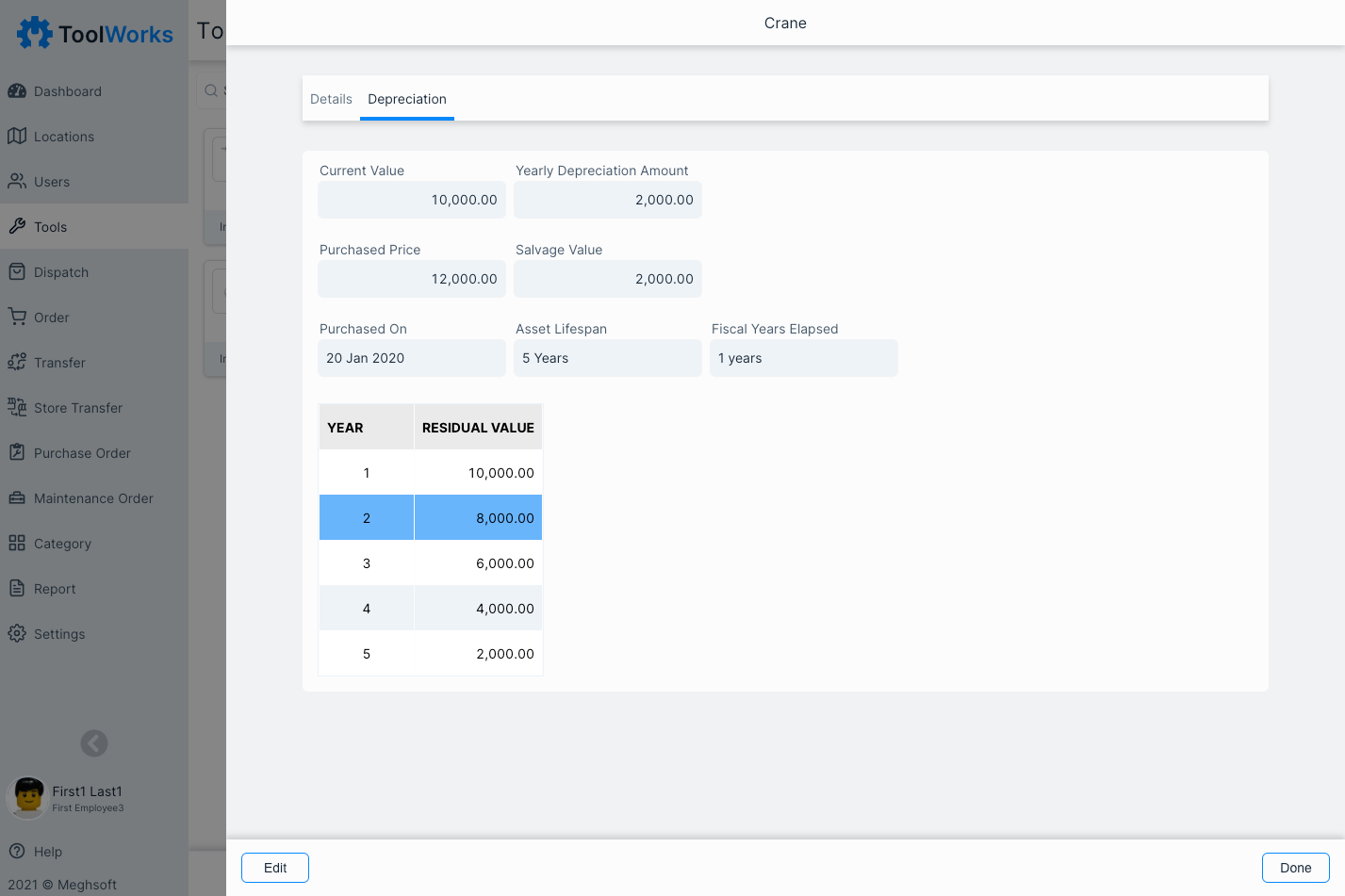Viewport: 1345px width, 896px height.
Task: Click the Done button
Action: [1295, 868]
